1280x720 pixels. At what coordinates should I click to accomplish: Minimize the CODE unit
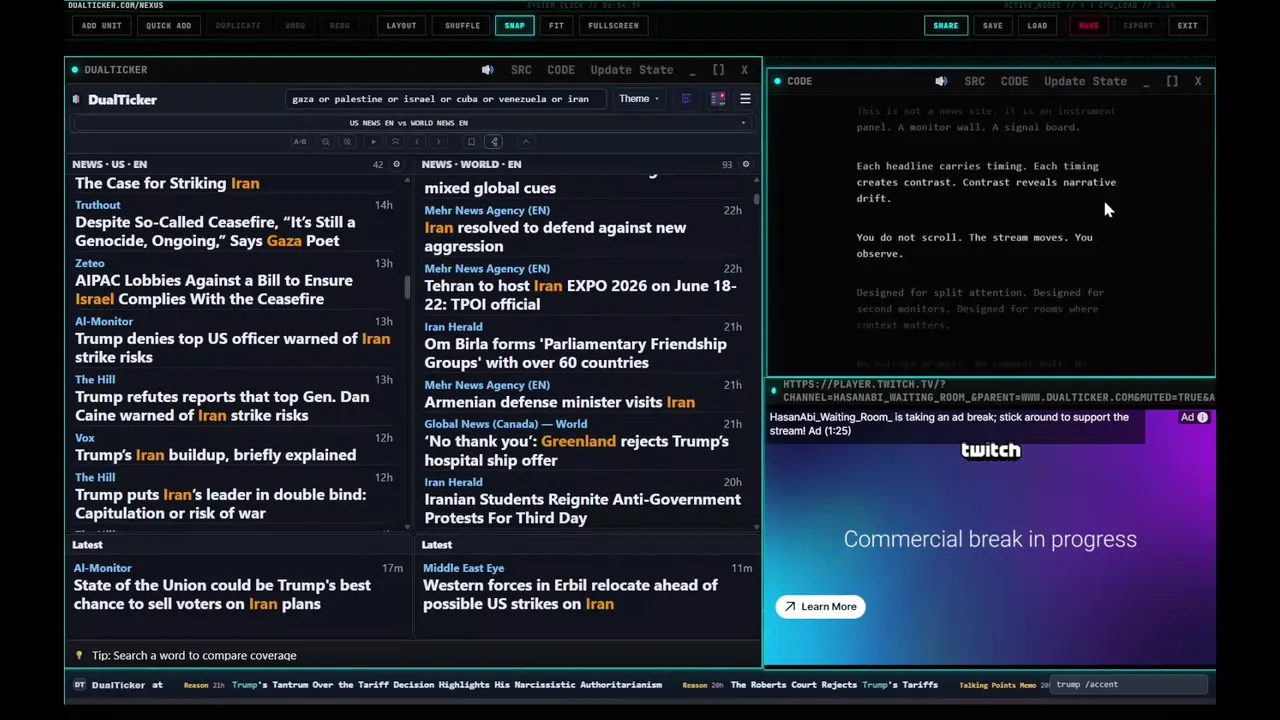1146,81
